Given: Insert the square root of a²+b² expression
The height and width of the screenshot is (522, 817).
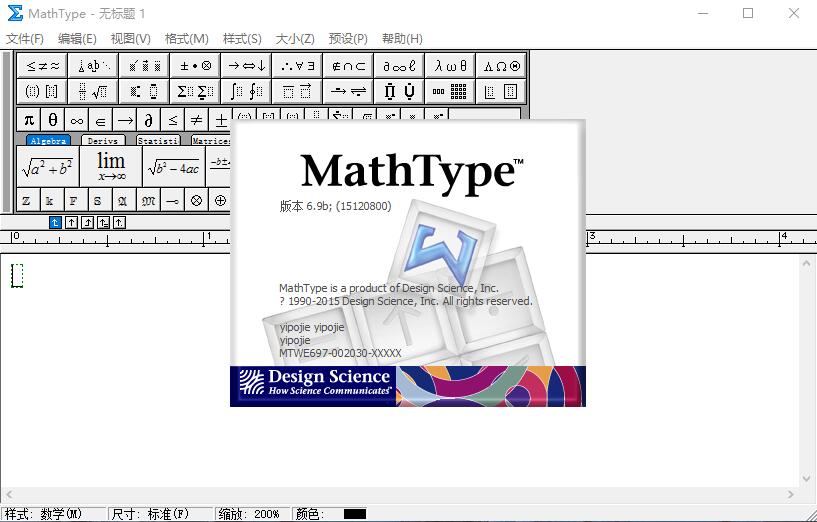Looking at the screenshot, I should pyautogui.click(x=48, y=166).
